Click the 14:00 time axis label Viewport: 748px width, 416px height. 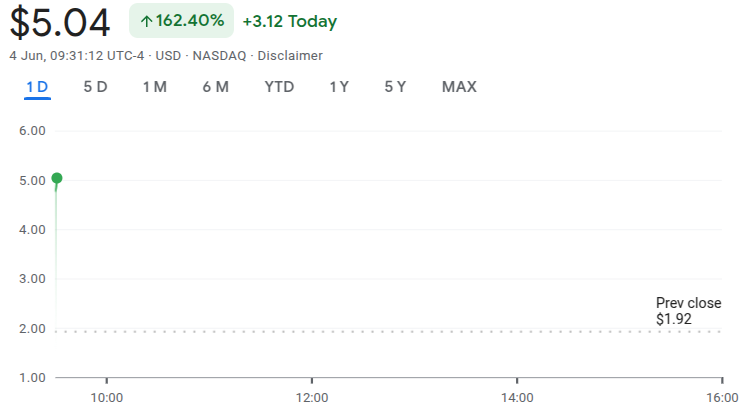[x=516, y=397]
